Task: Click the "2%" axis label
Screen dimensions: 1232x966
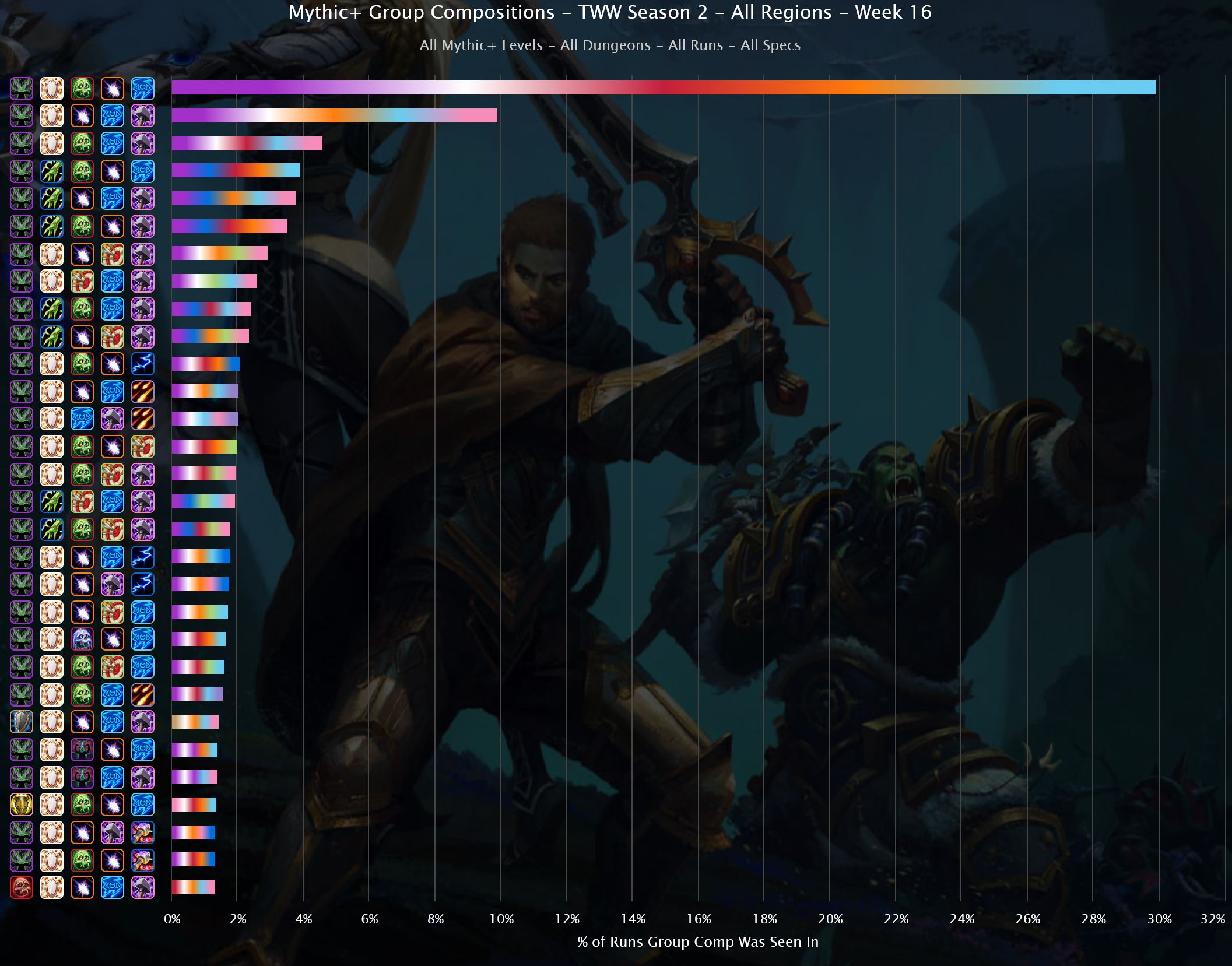Action: (x=238, y=919)
